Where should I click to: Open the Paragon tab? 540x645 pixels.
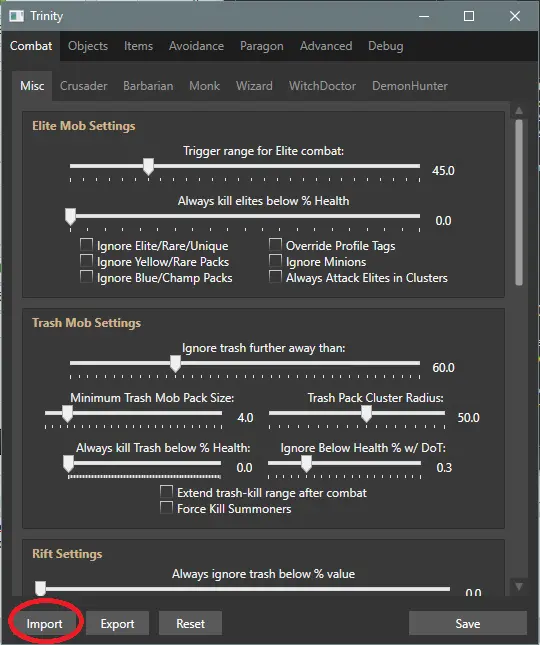point(262,46)
